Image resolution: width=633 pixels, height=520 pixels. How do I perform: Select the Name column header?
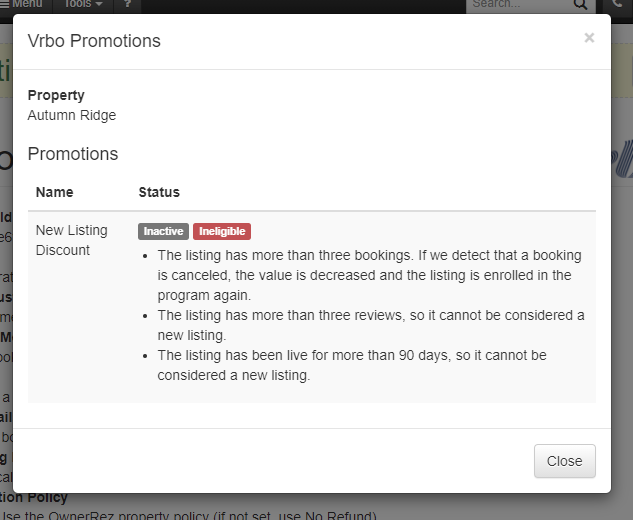tap(54, 192)
